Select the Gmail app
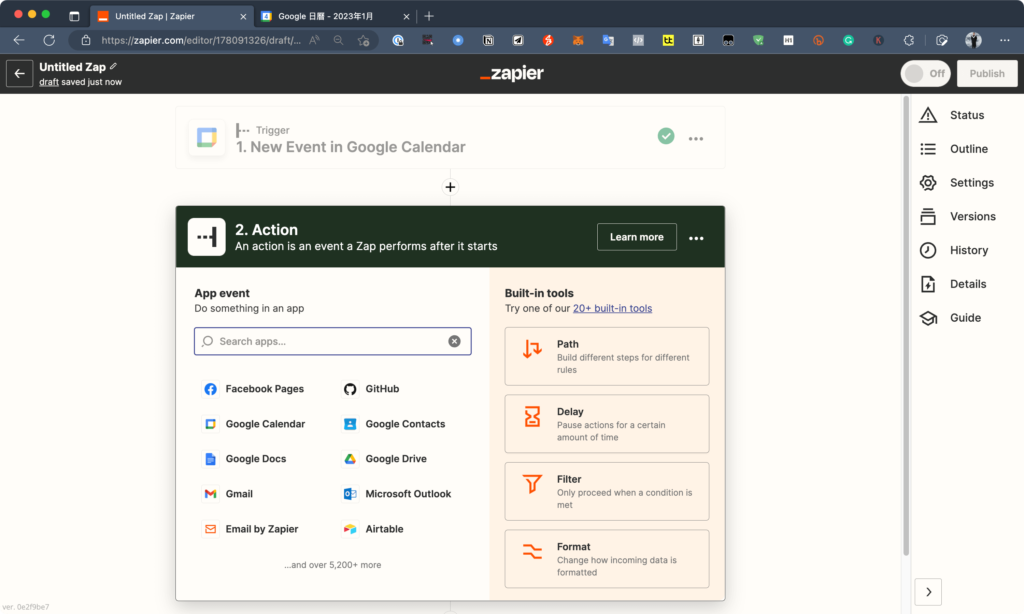Screen dimensions: 1024x614 pyautogui.click(x=229, y=494)
